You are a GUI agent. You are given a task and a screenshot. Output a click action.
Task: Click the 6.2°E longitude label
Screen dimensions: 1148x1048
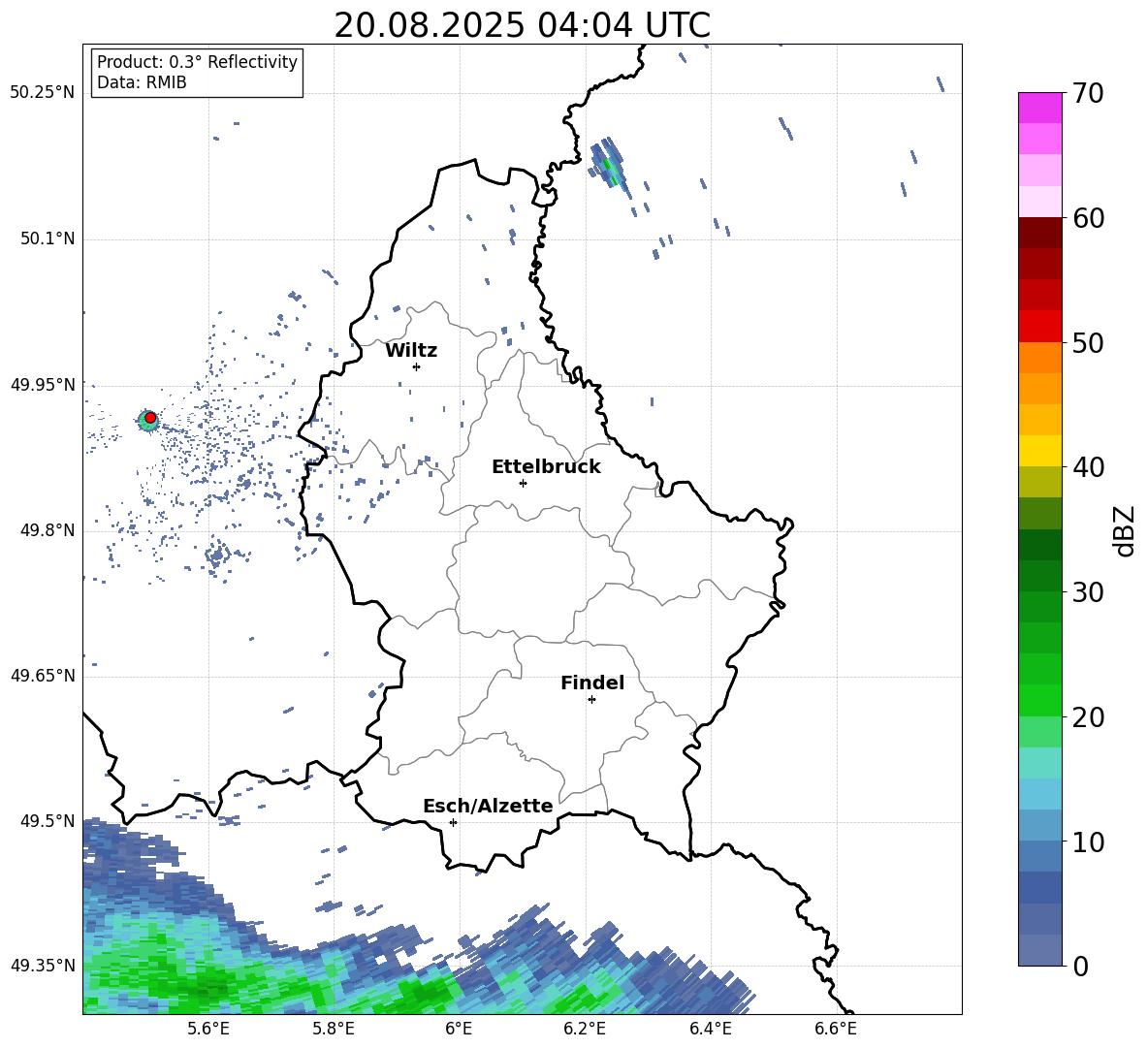pos(585,1029)
